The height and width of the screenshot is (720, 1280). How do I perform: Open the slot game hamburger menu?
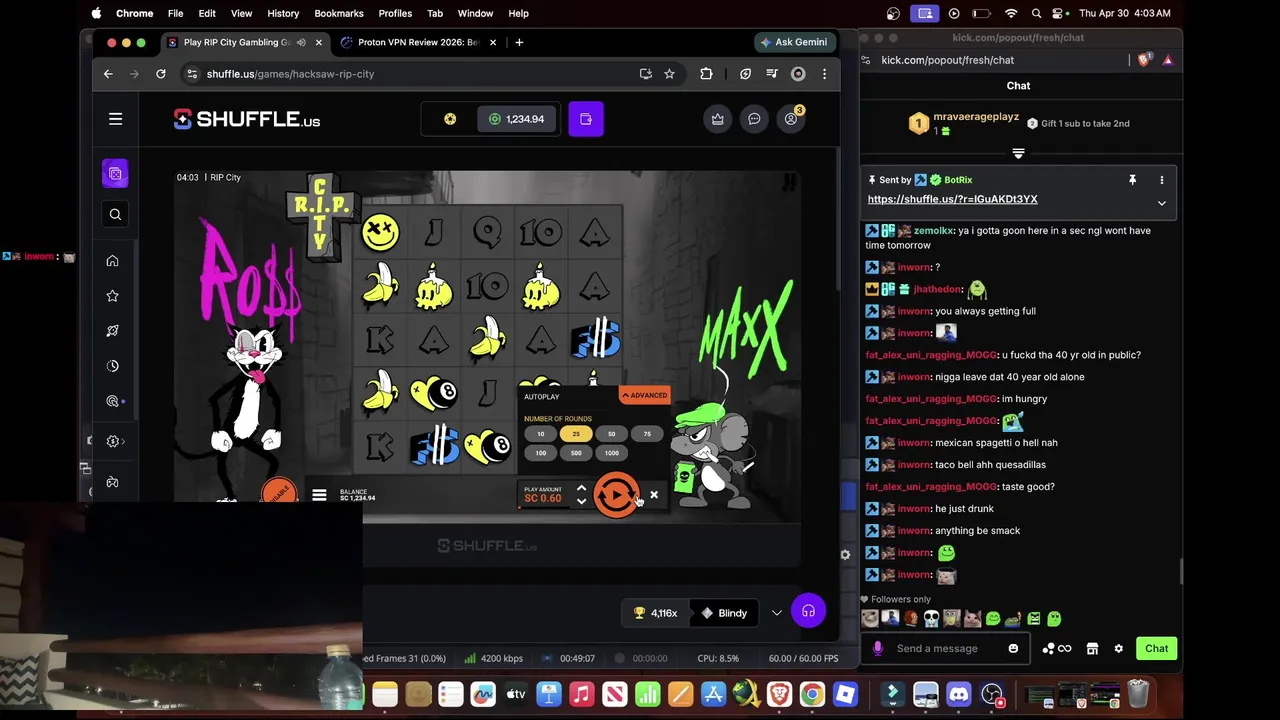point(319,495)
